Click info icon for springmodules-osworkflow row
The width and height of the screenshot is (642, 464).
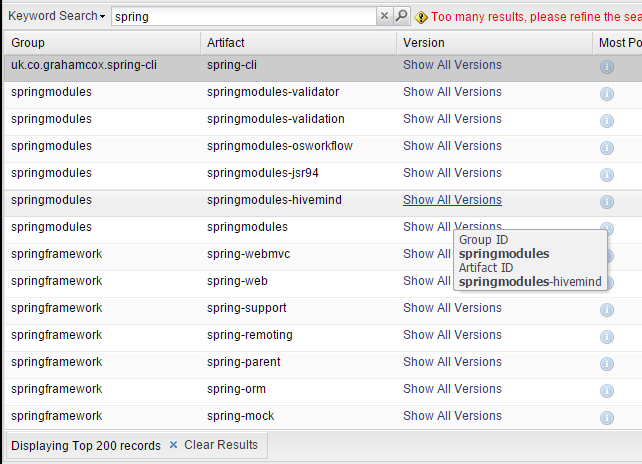[606, 147]
